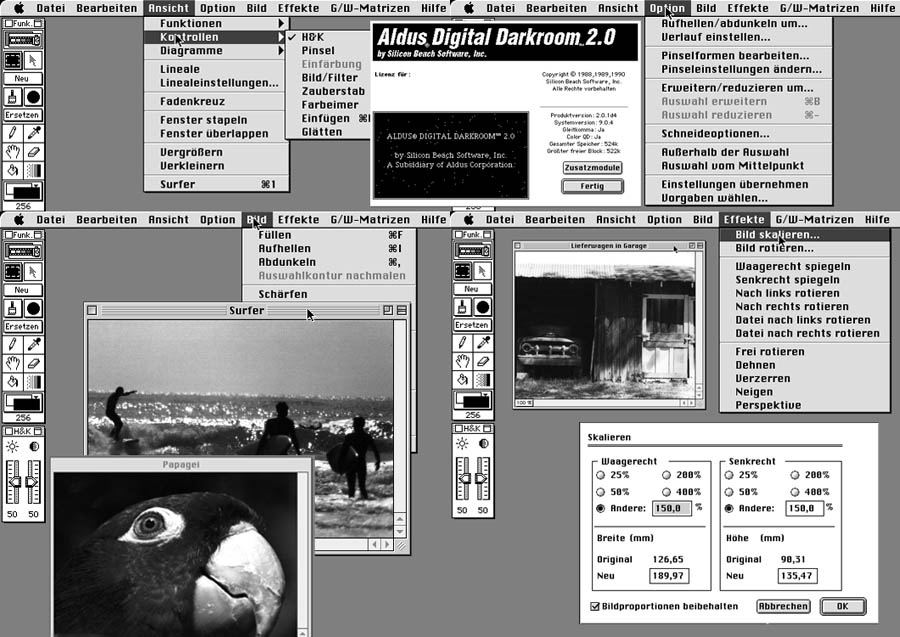Click the Waagerecht Andere percentage field
The image size is (900, 637).
pos(672,508)
